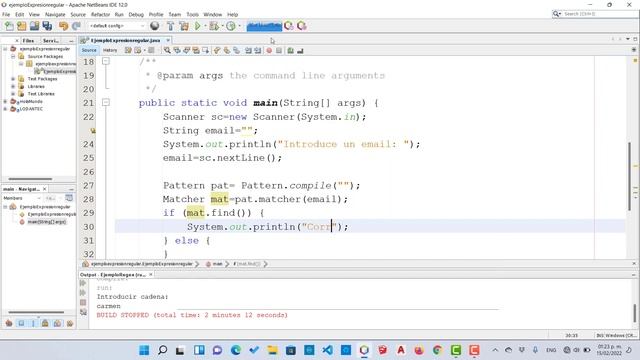640x360 pixels.
Task: Open the Members dropdown in Navigator
Action: 22,198
